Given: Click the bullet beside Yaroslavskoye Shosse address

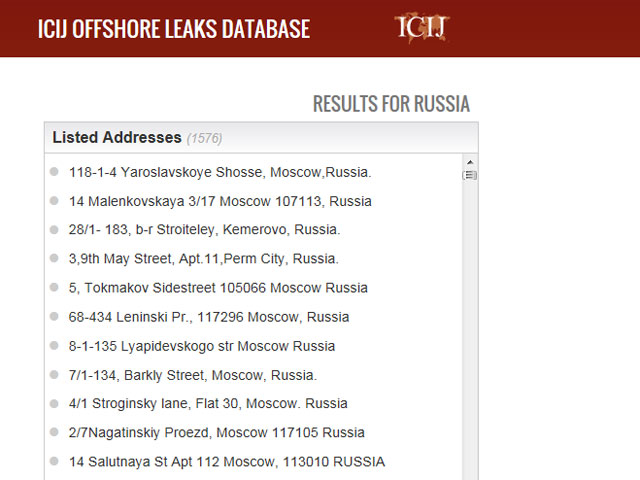Looking at the screenshot, I should pos(54,172).
